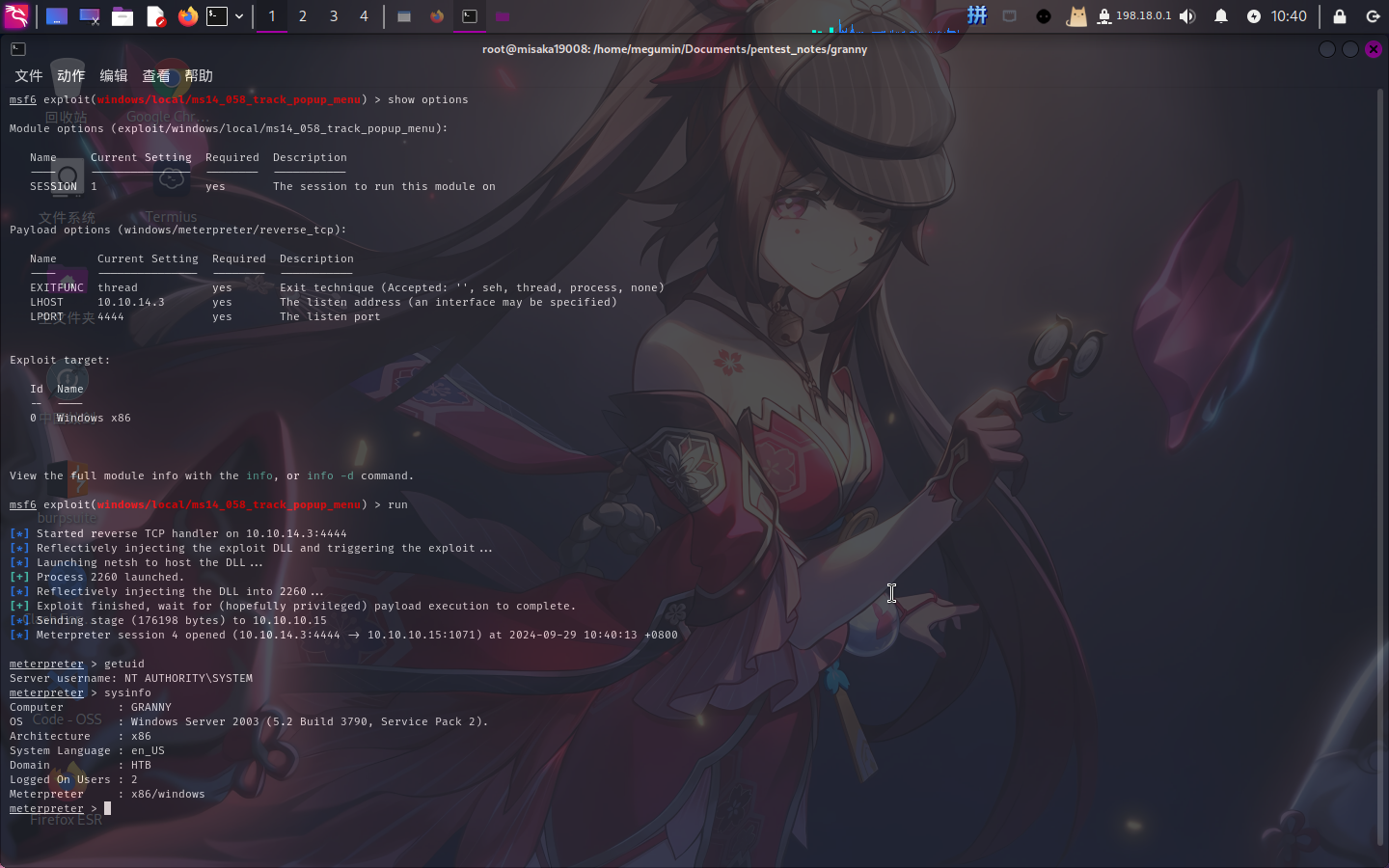This screenshot has height=868, width=1389.
Task: Launch Firefox from the panel launcher
Action: click(x=188, y=16)
